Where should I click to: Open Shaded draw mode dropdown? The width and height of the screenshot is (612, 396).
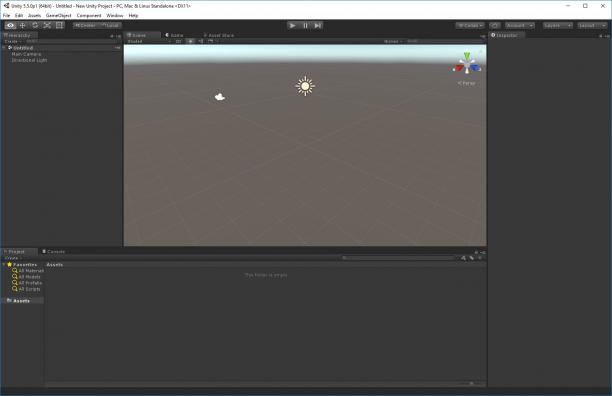[x=149, y=41]
